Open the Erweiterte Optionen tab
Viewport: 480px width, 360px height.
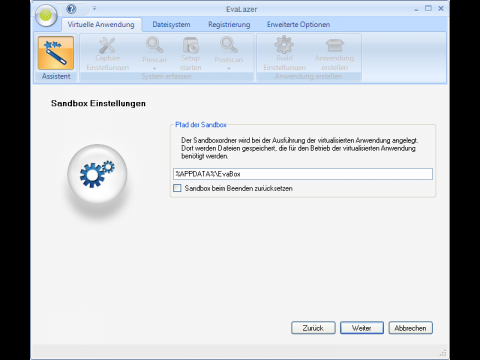click(298, 24)
